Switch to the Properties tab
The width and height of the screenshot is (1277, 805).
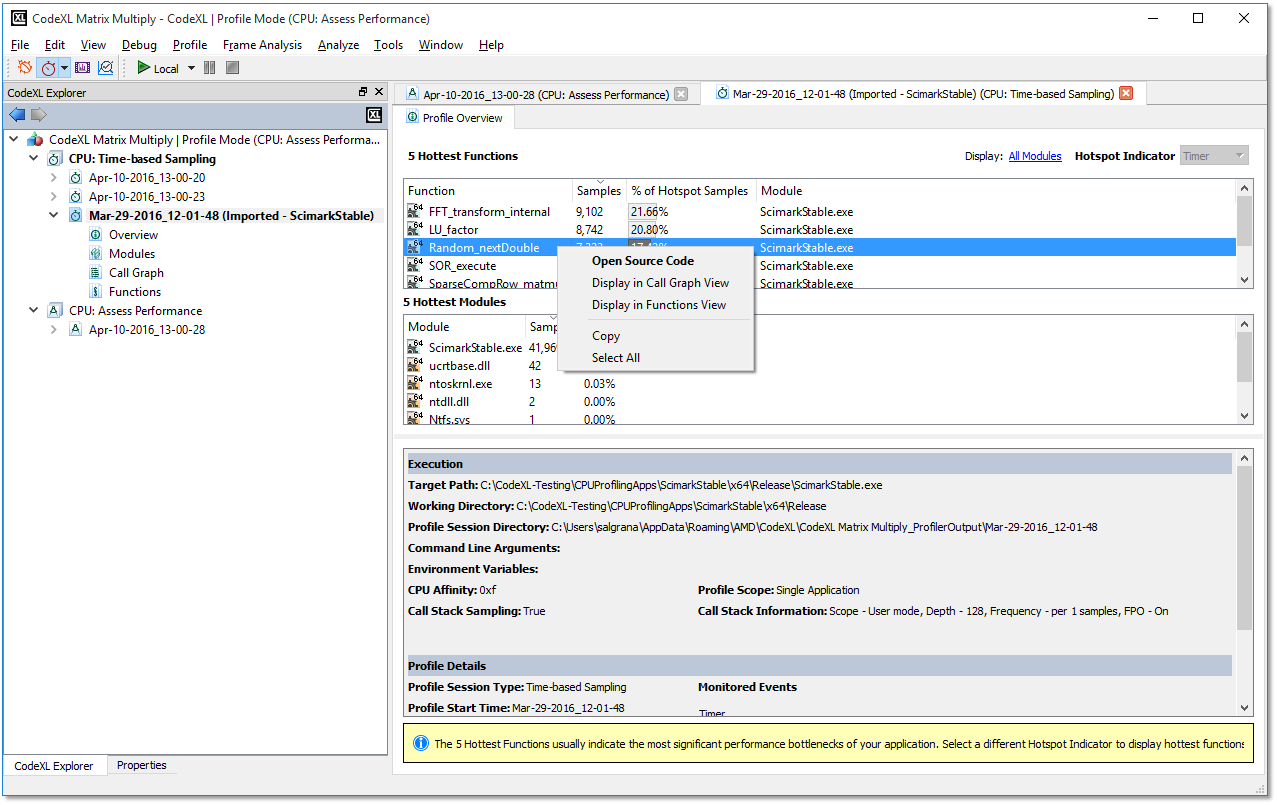(x=141, y=765)
